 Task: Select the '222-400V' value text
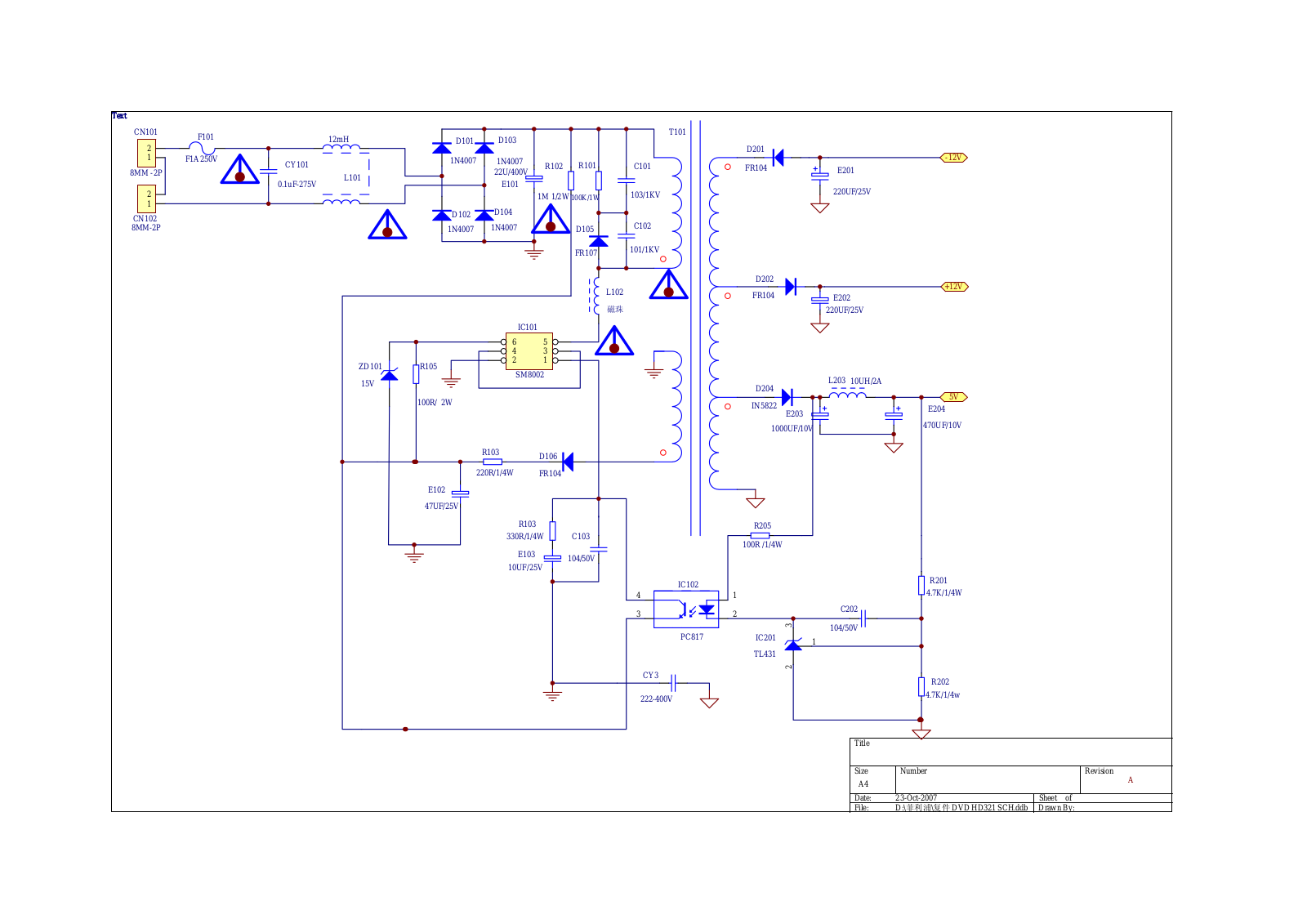(656, 699)
